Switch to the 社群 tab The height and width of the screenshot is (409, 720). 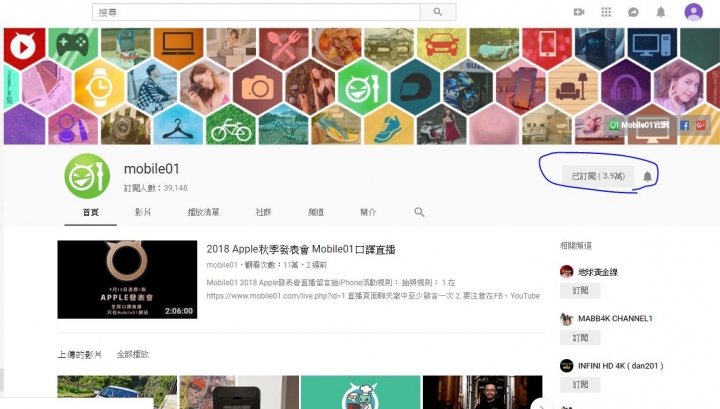264,212
